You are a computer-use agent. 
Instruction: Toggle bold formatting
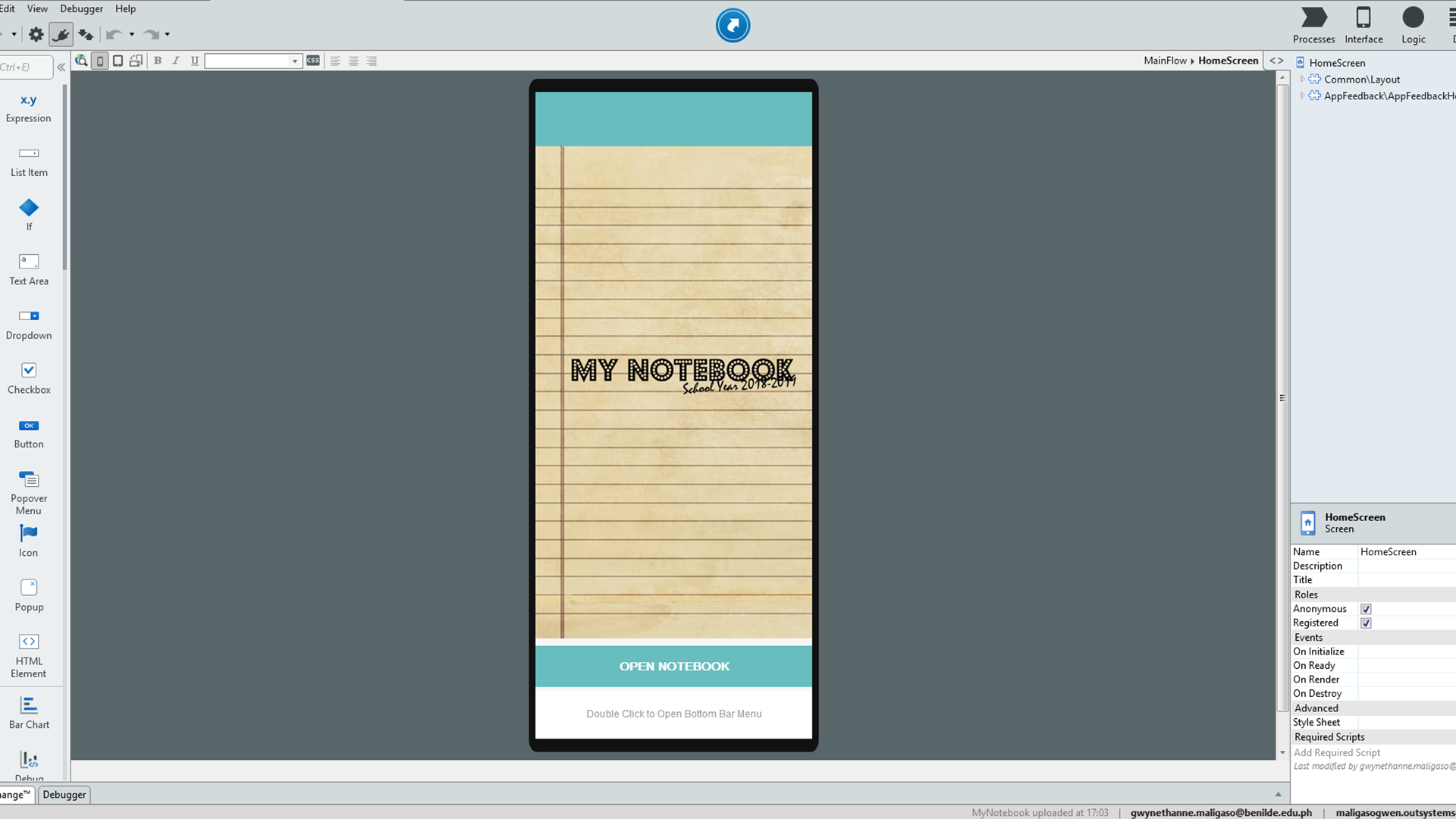tap(158, 61)
